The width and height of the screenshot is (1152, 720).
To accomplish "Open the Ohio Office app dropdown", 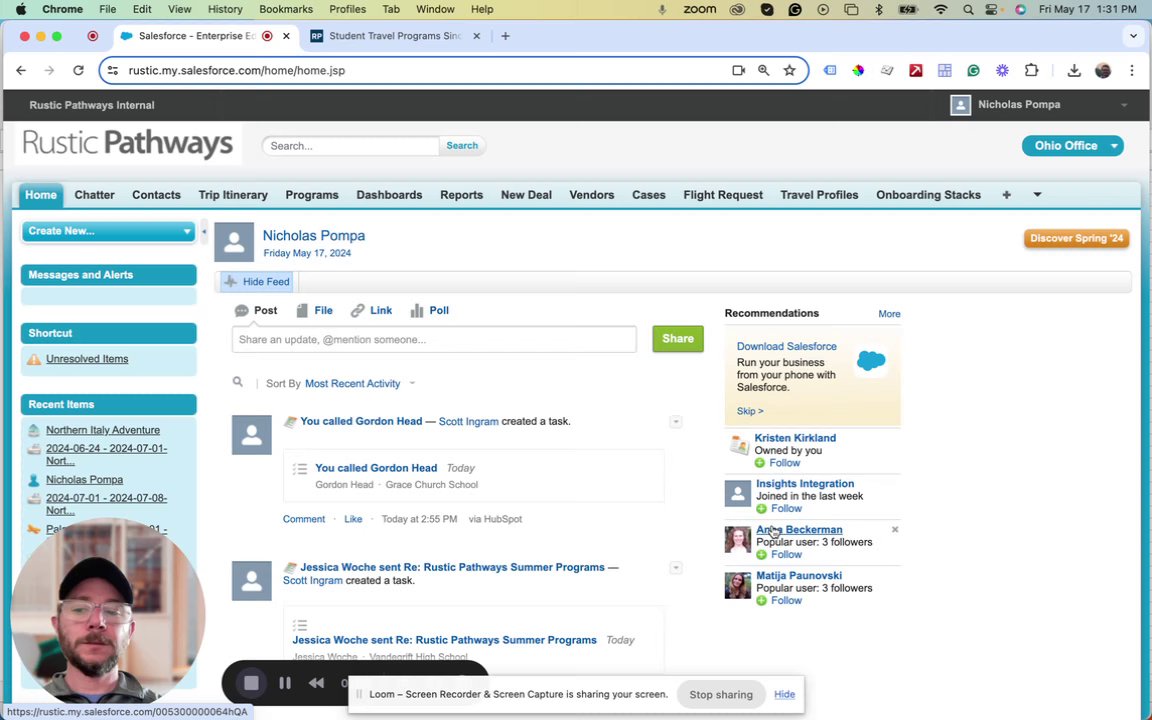I will 1072,145.
